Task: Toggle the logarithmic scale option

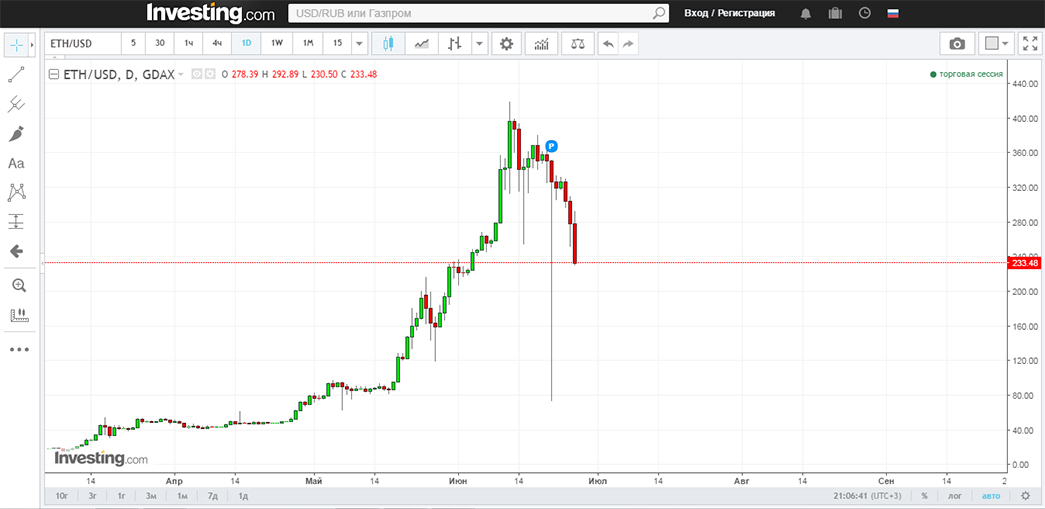Action: click(955, 496)
